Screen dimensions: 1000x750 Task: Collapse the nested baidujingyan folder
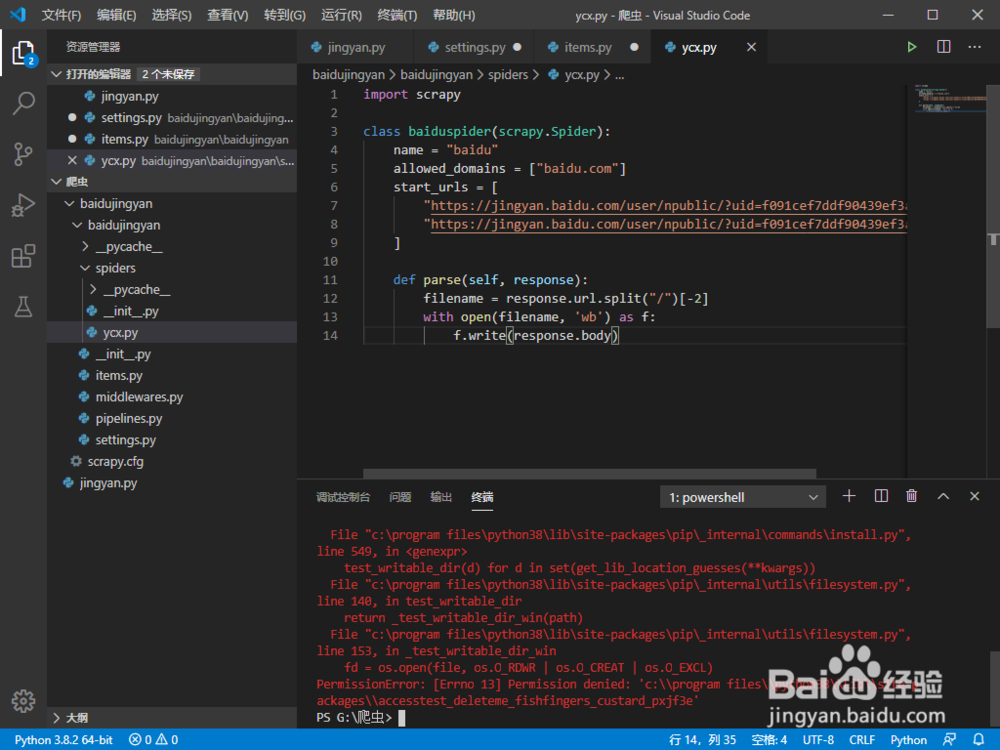(77, 225)
